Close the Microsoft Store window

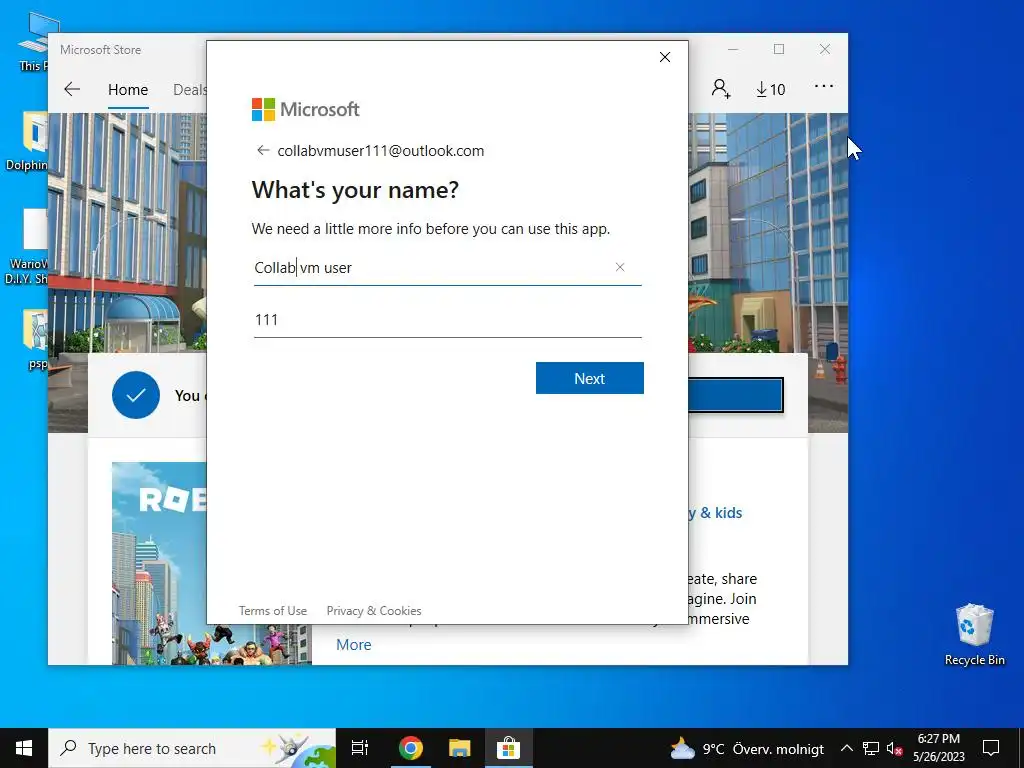click(x=825, y=50)
